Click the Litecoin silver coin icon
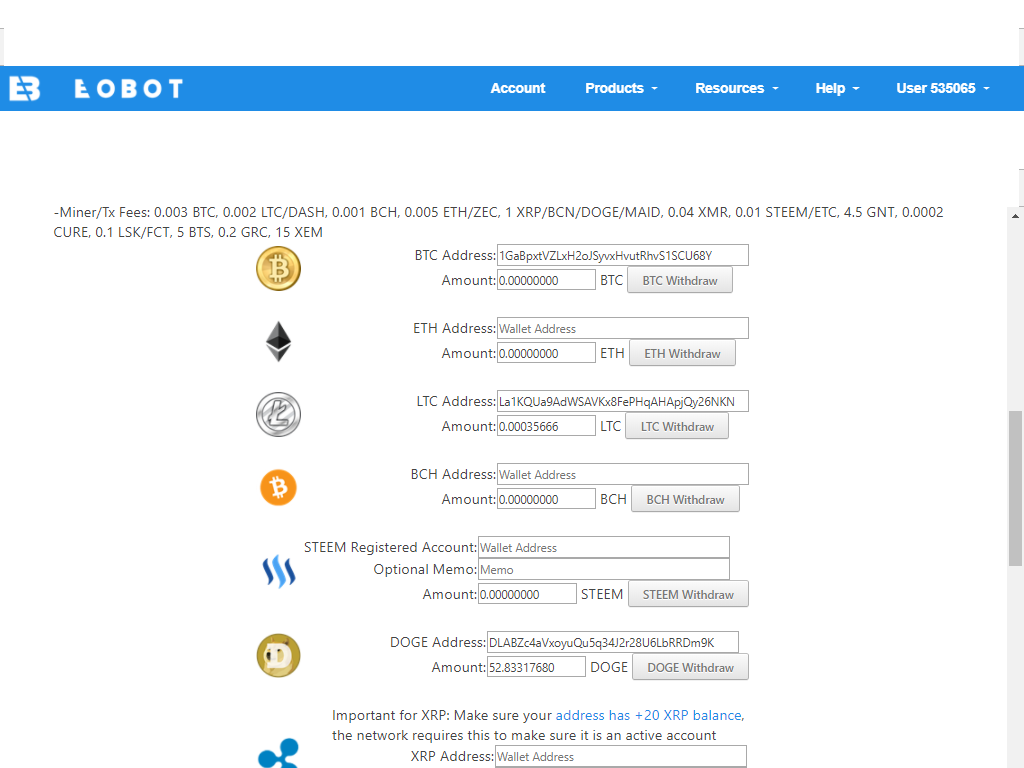Screen dimensions: 1024x768 (x=278, y=414)
